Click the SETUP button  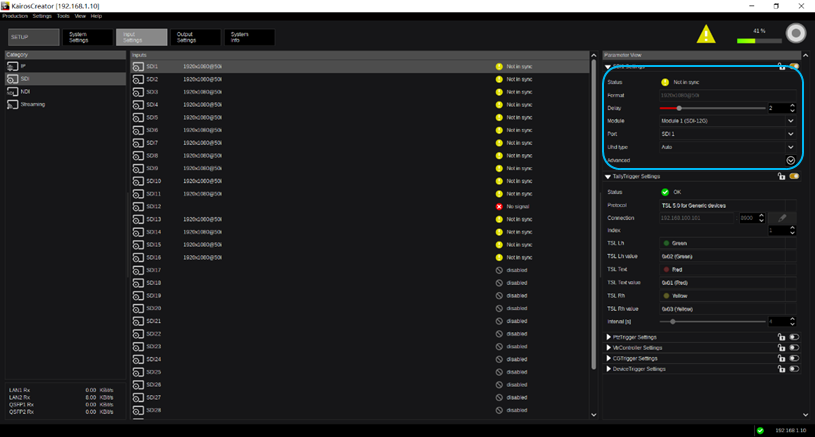33,37
